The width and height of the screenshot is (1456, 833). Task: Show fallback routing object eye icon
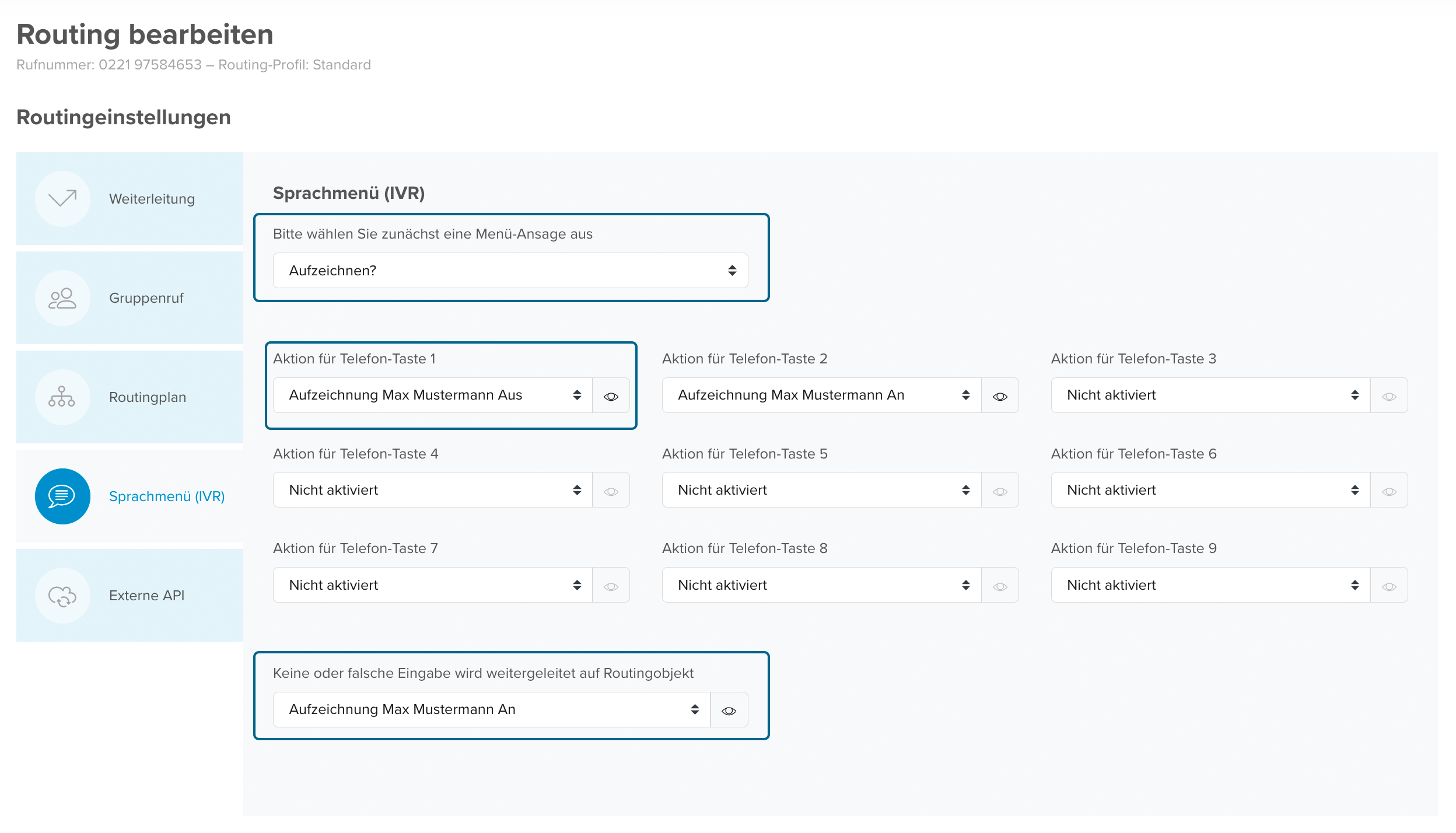[729, 710]
